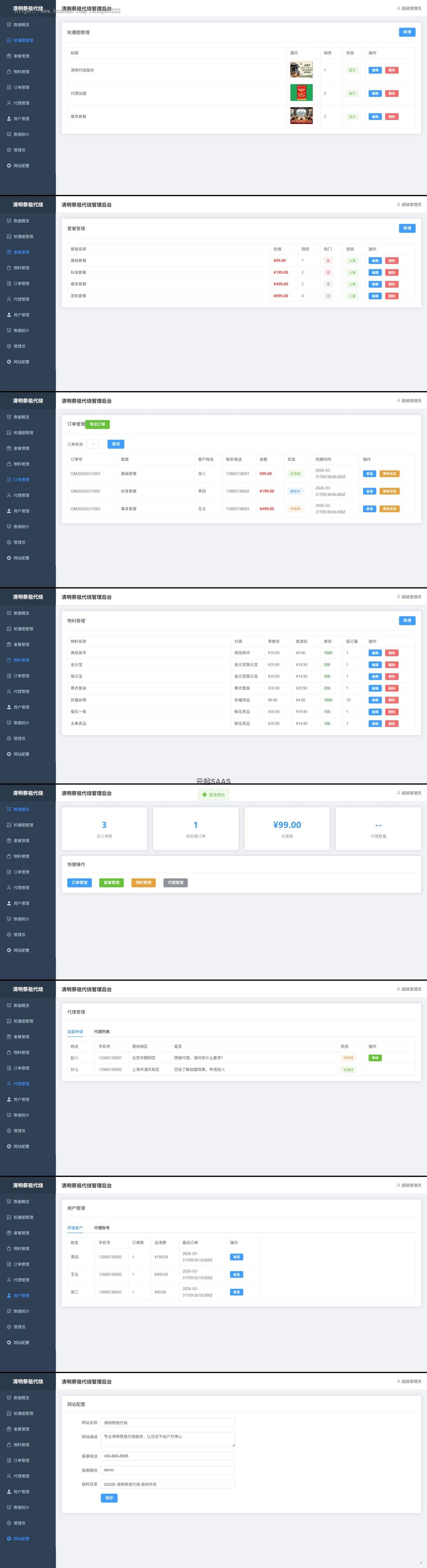Click 新增 on the 物料管理 page
This screenshot has width=427, height=1568.
(407, 620)
